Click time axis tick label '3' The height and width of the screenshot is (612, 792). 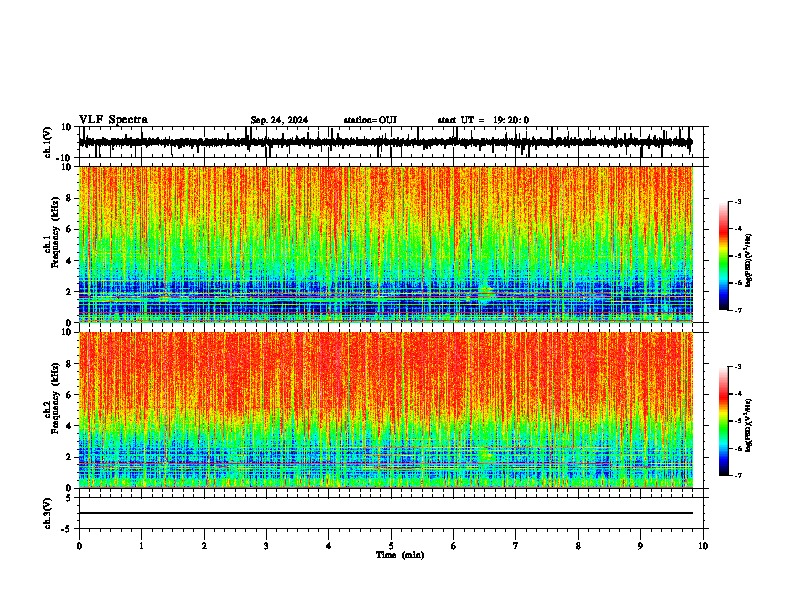pos(266,545)
